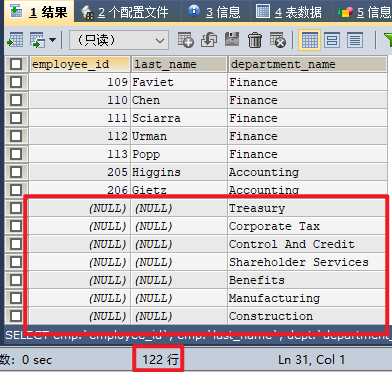392x372 pixels.
Task: Click the export result set icon
Action: point(15,41)
